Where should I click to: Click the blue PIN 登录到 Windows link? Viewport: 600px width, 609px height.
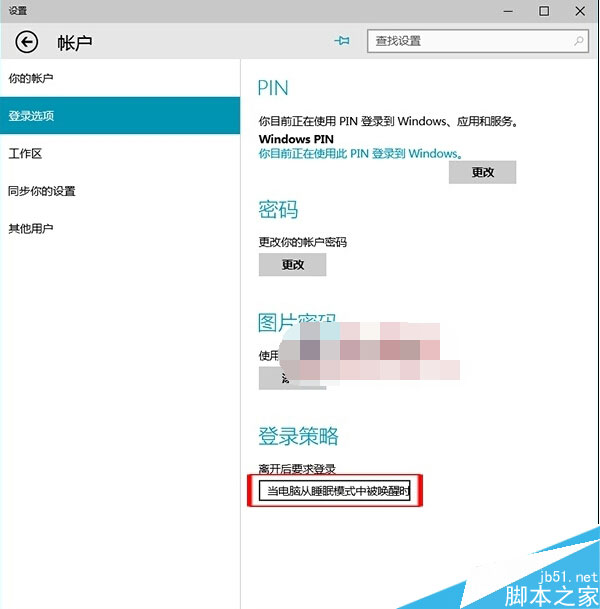pos(359,154)
